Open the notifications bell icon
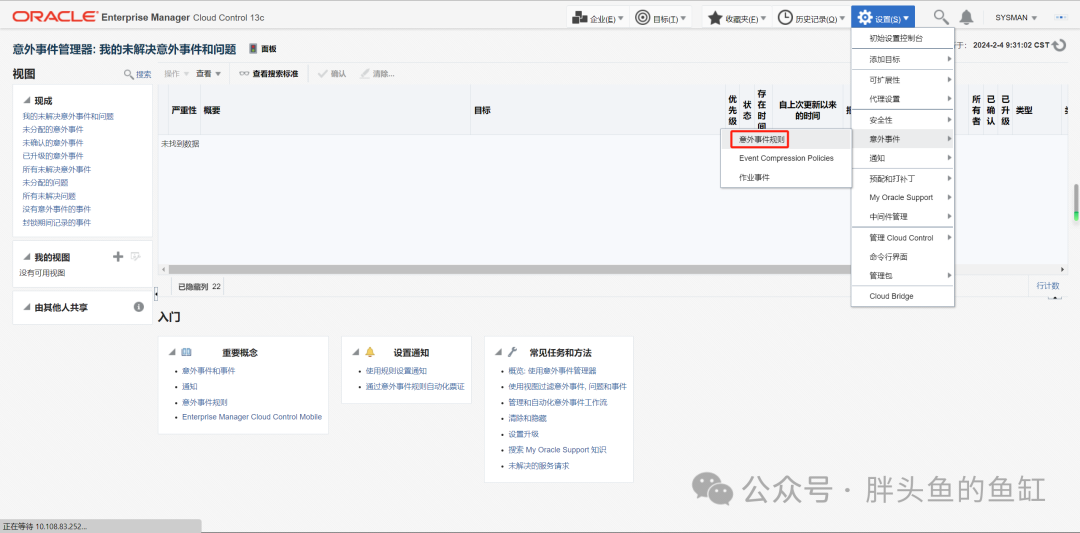The width and height of the screenshot is (1080, 533). click(x=967, y=17)
